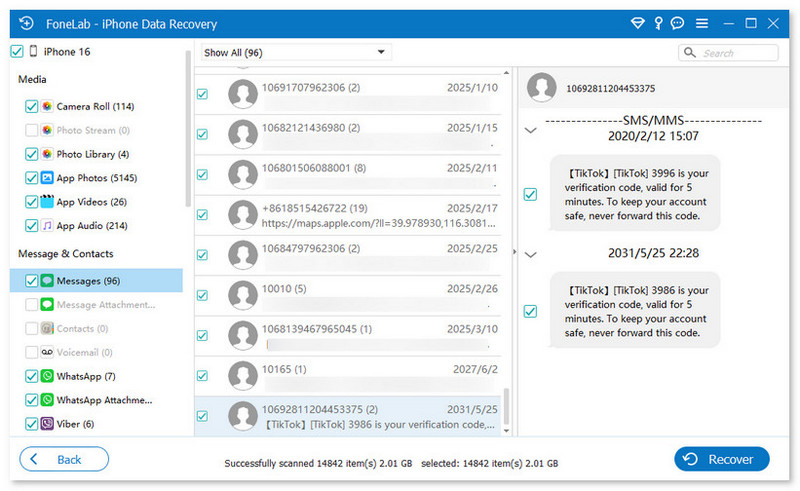The width and height of the screenshot is (800, 491).
Task: Click contact avatar in message detail header
Action: [541, 87]
